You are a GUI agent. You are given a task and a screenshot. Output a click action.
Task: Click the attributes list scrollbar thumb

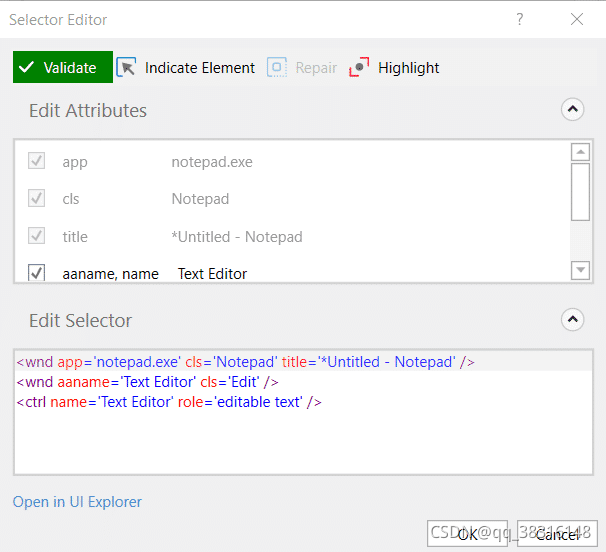pos(580,192)
